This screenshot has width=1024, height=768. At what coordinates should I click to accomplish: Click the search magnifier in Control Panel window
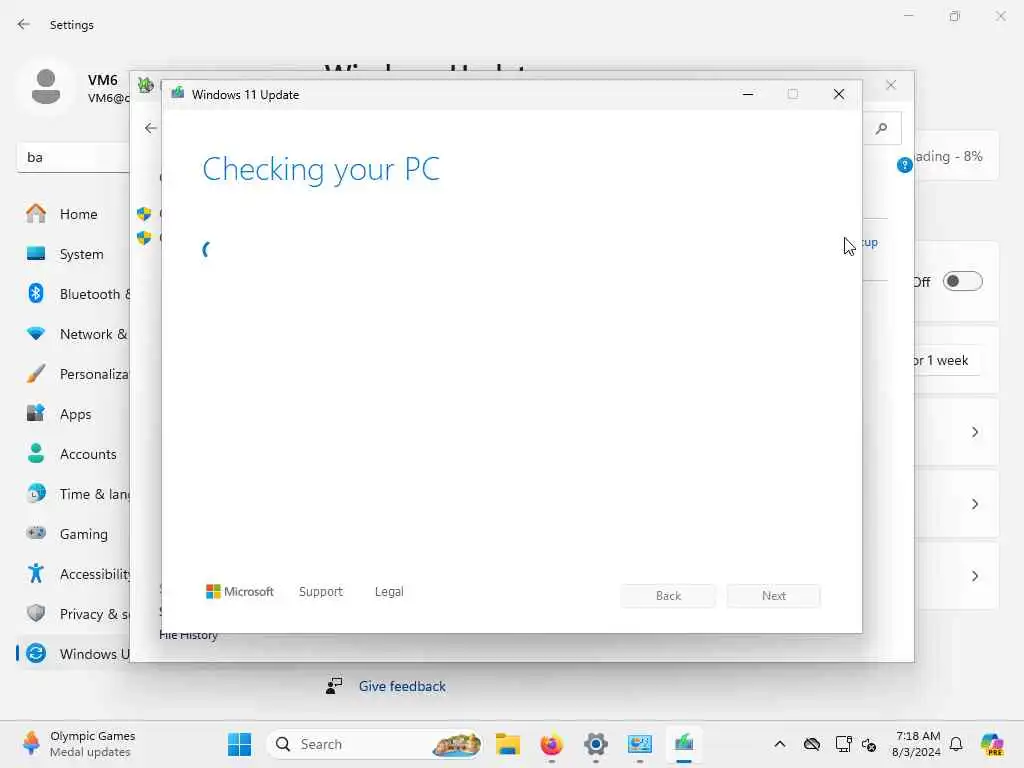[x=882, y=128]
